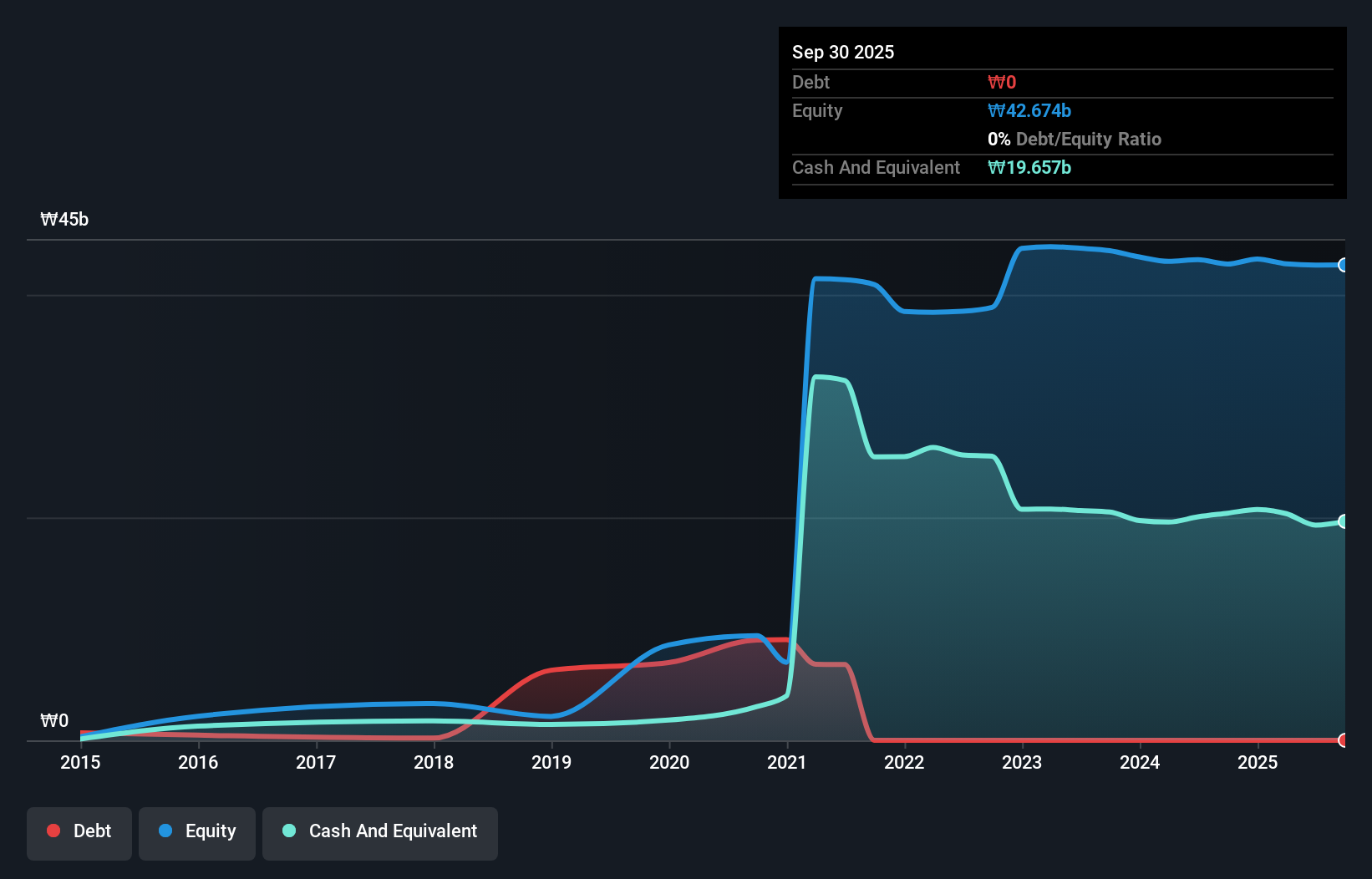This screenshot has height=879, width=1372.
Task: Click the ₩19.657b Cash value link
Action: pyautogui.click(x=1029, y=168)
